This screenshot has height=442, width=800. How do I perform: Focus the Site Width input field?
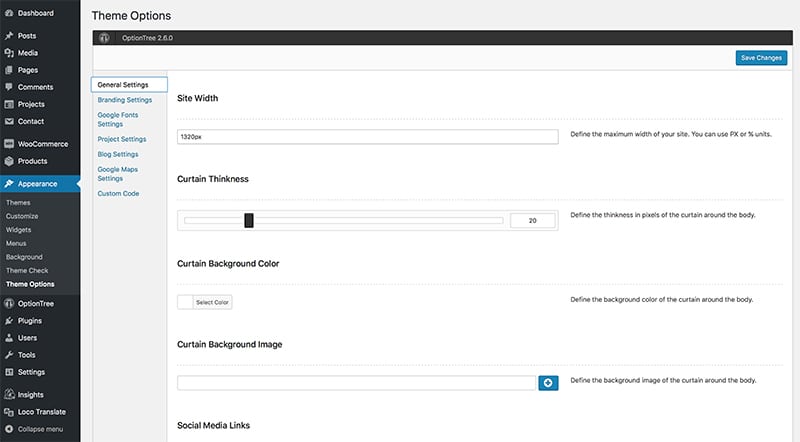click(367, 137)
